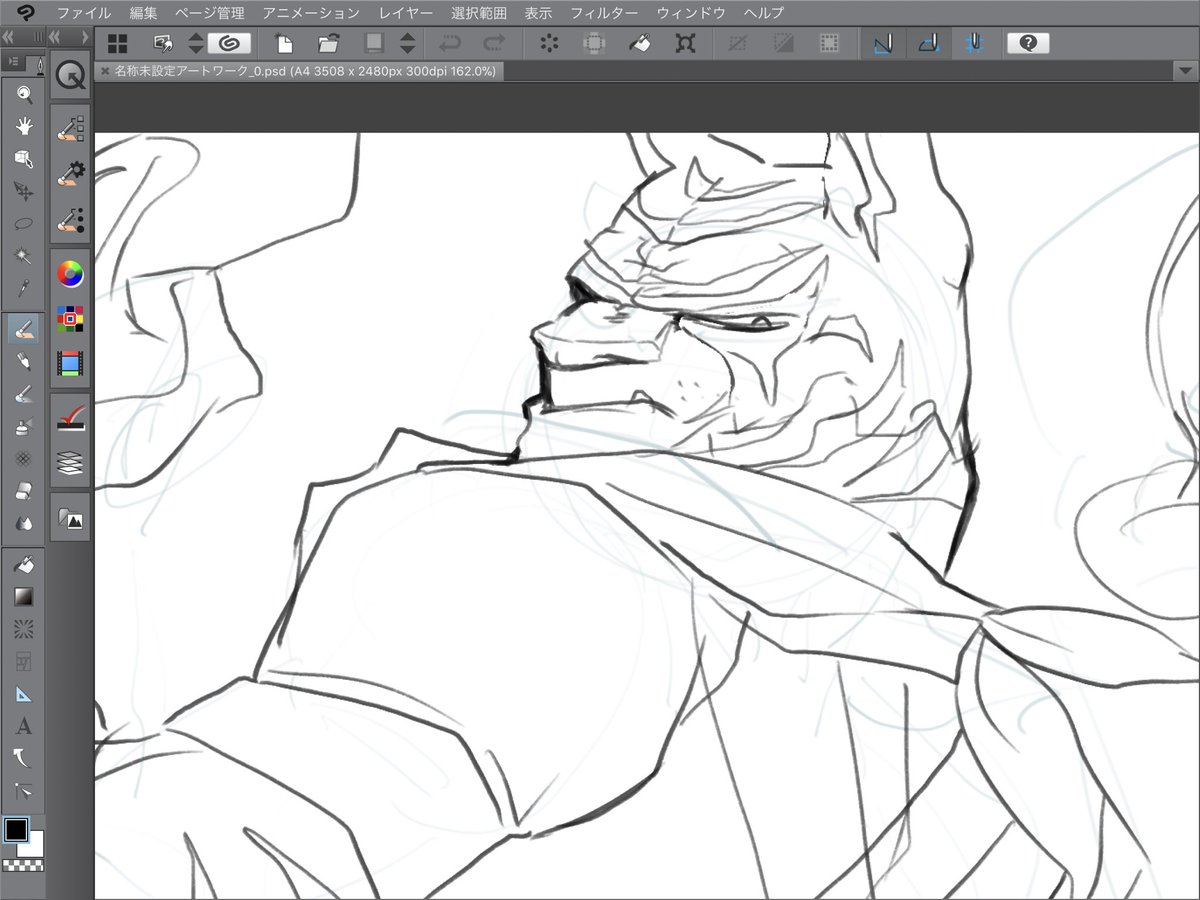1200x900 pixels.
Task: Toggle snap to ruler
Action: (882, 43)
